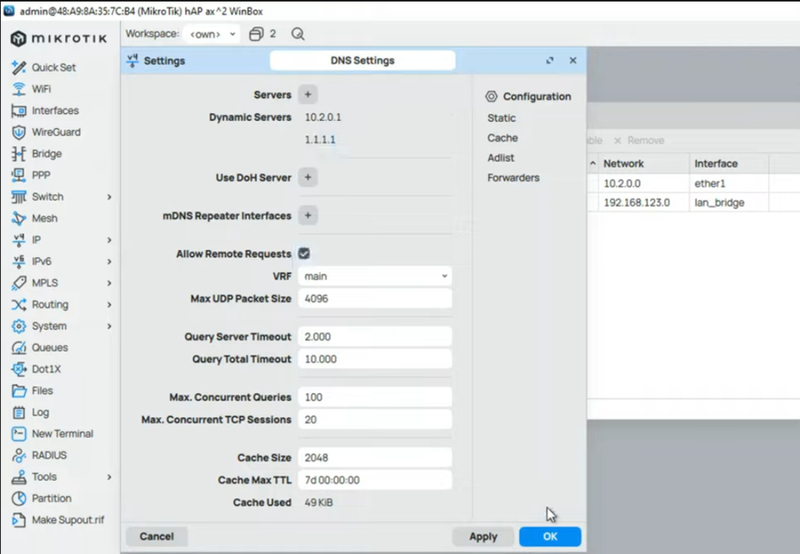Image resolution: width=800 pixels, height=554 pixels.
Task: Click the Apply button
Action: (483, 536)
